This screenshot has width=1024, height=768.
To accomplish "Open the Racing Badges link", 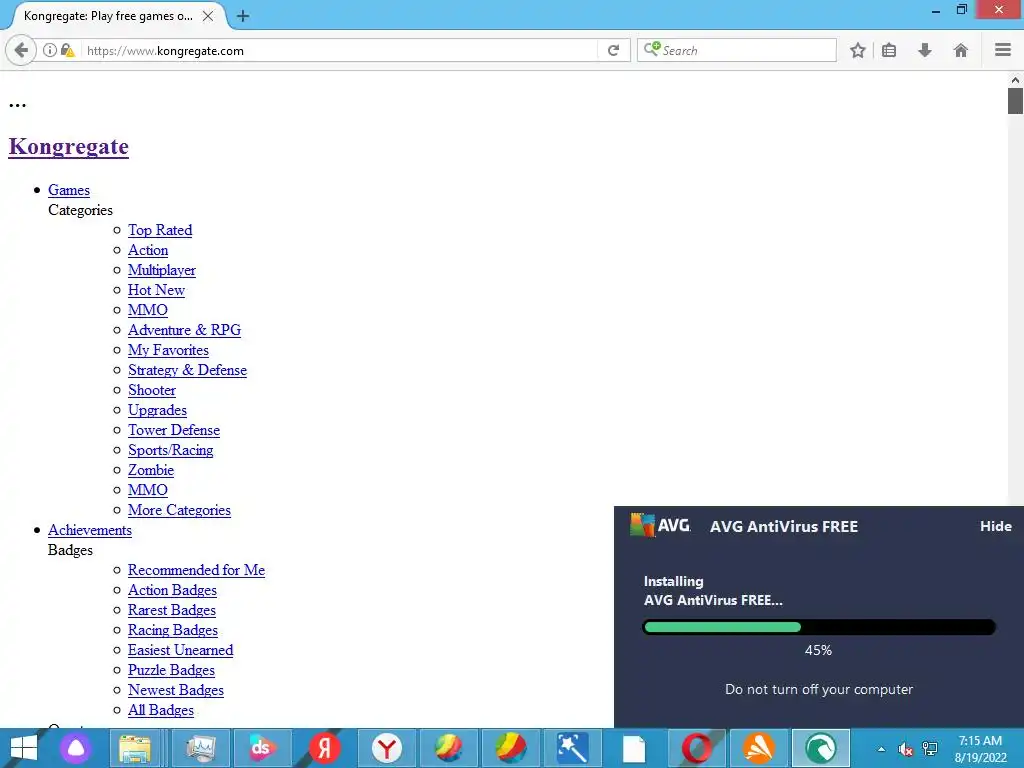I will point(172,630).
